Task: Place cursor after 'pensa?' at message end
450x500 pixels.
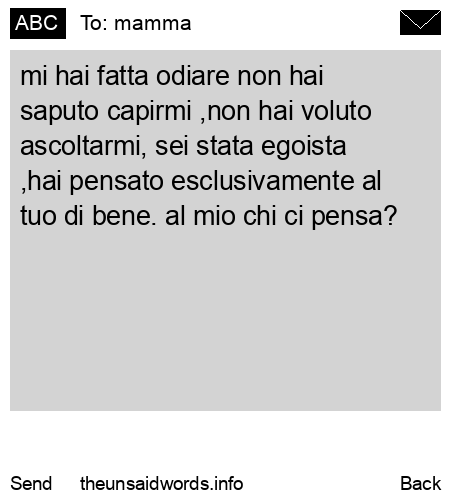Action: [x=398, y=216]
